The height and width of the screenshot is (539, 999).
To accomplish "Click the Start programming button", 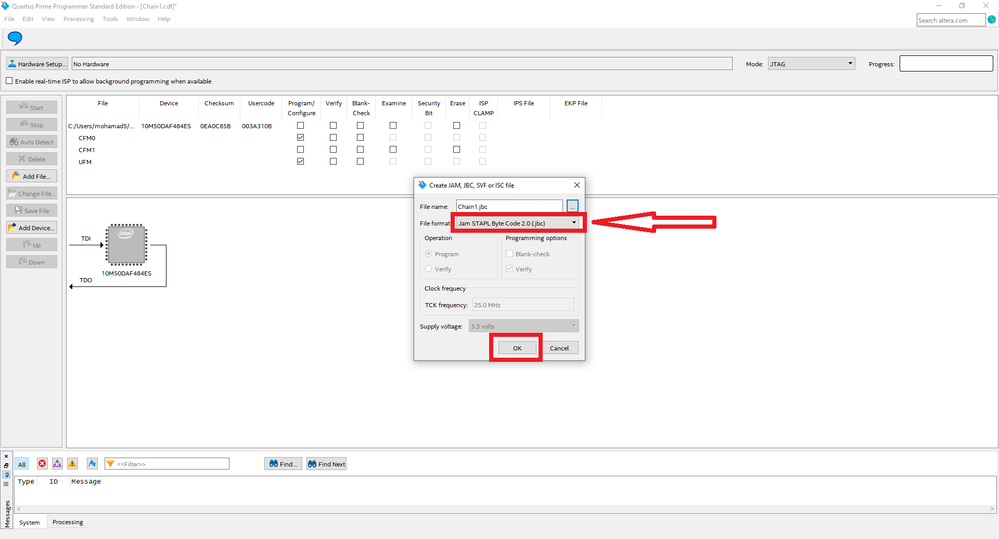I will click(x=32, y=108).
